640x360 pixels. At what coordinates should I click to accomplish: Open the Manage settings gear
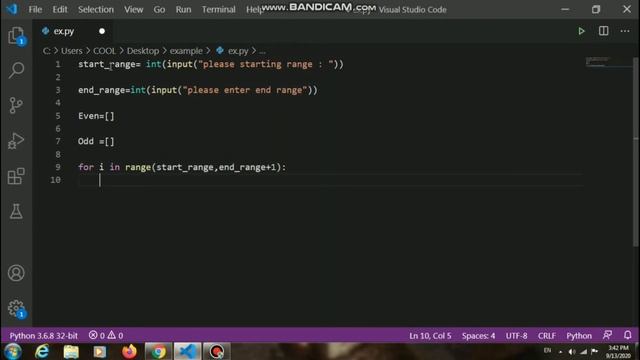(x=16, y=309)
